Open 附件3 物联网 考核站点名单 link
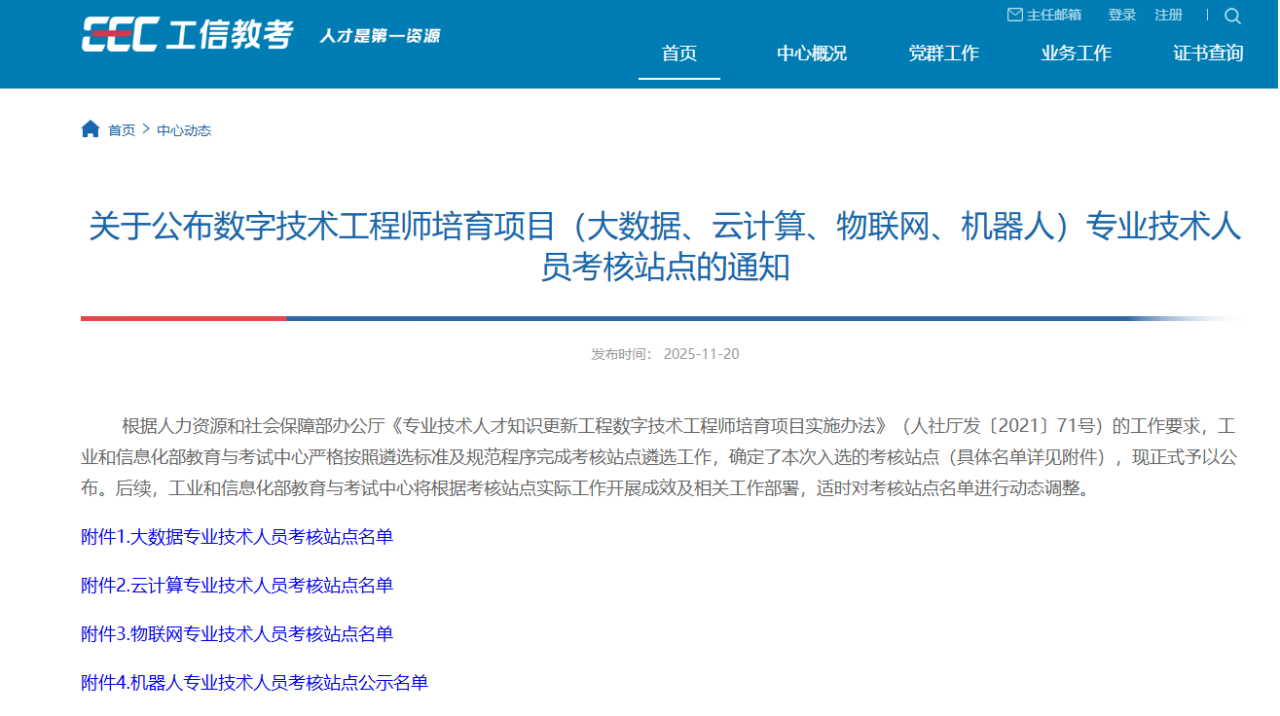Screen dimensions: 1280x716 click(x=237, y=634)
